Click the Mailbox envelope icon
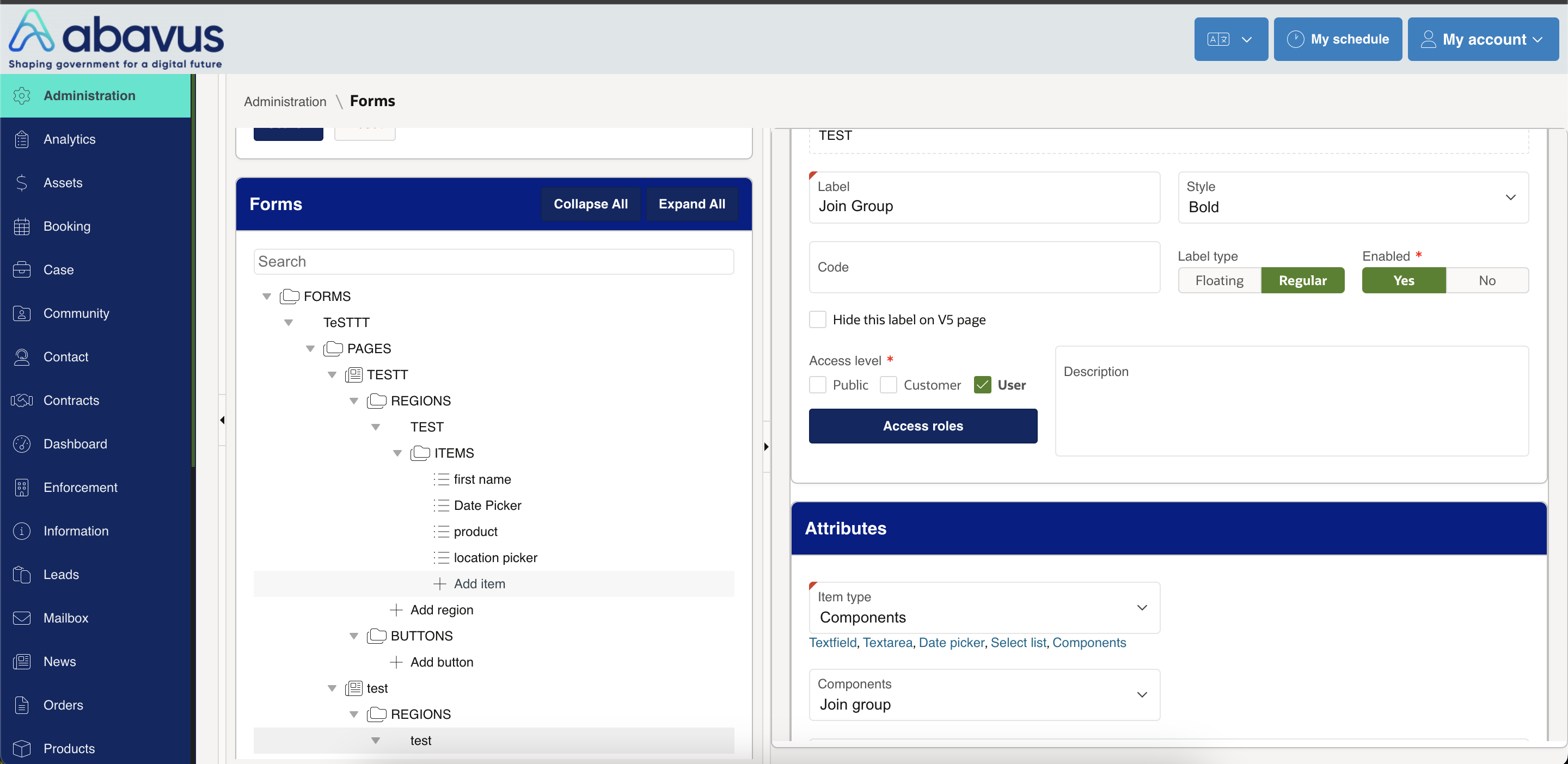The width and height of the screenshot is (1568, 764). (x=22, y=618)
